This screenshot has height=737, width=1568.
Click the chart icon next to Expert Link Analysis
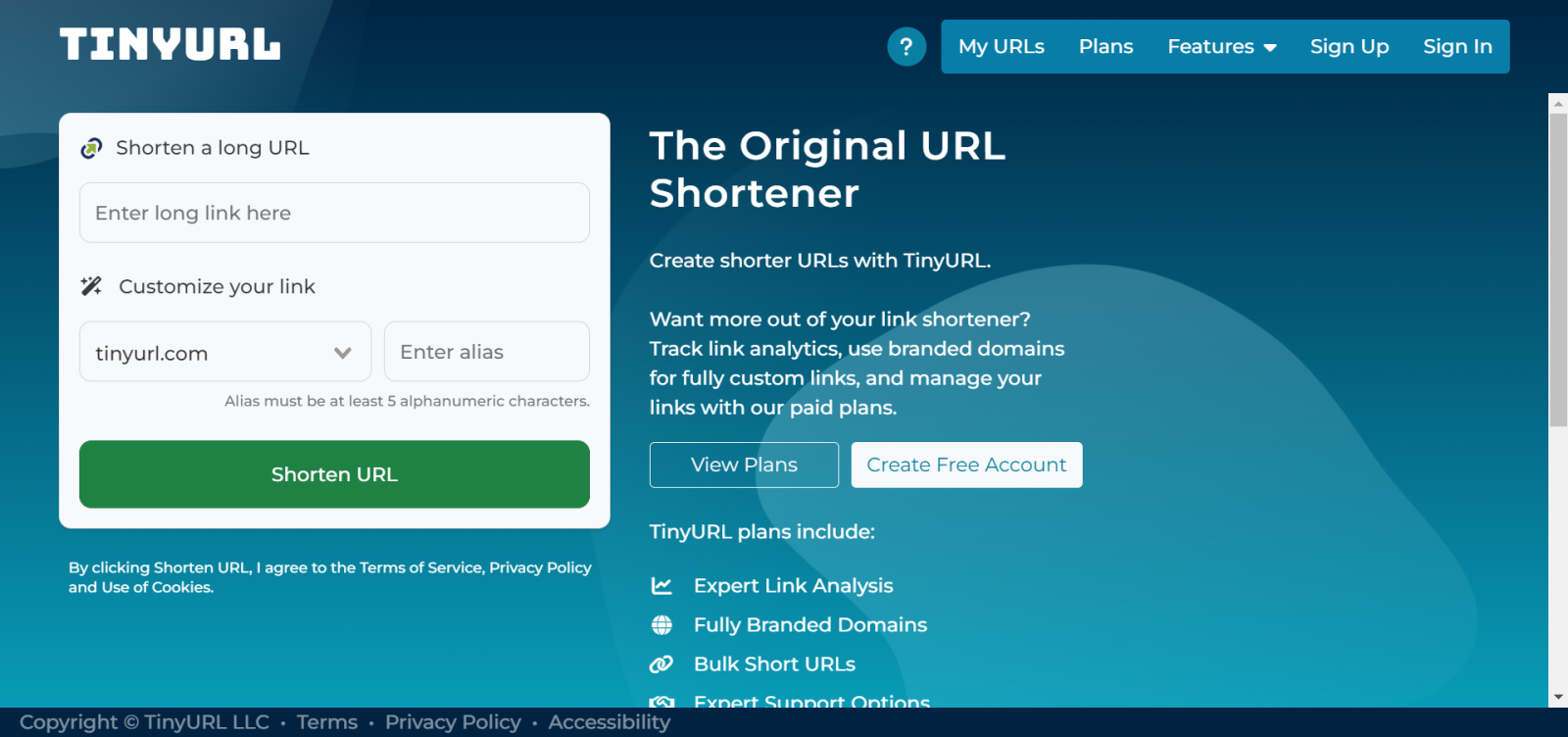tap(661, 586)
